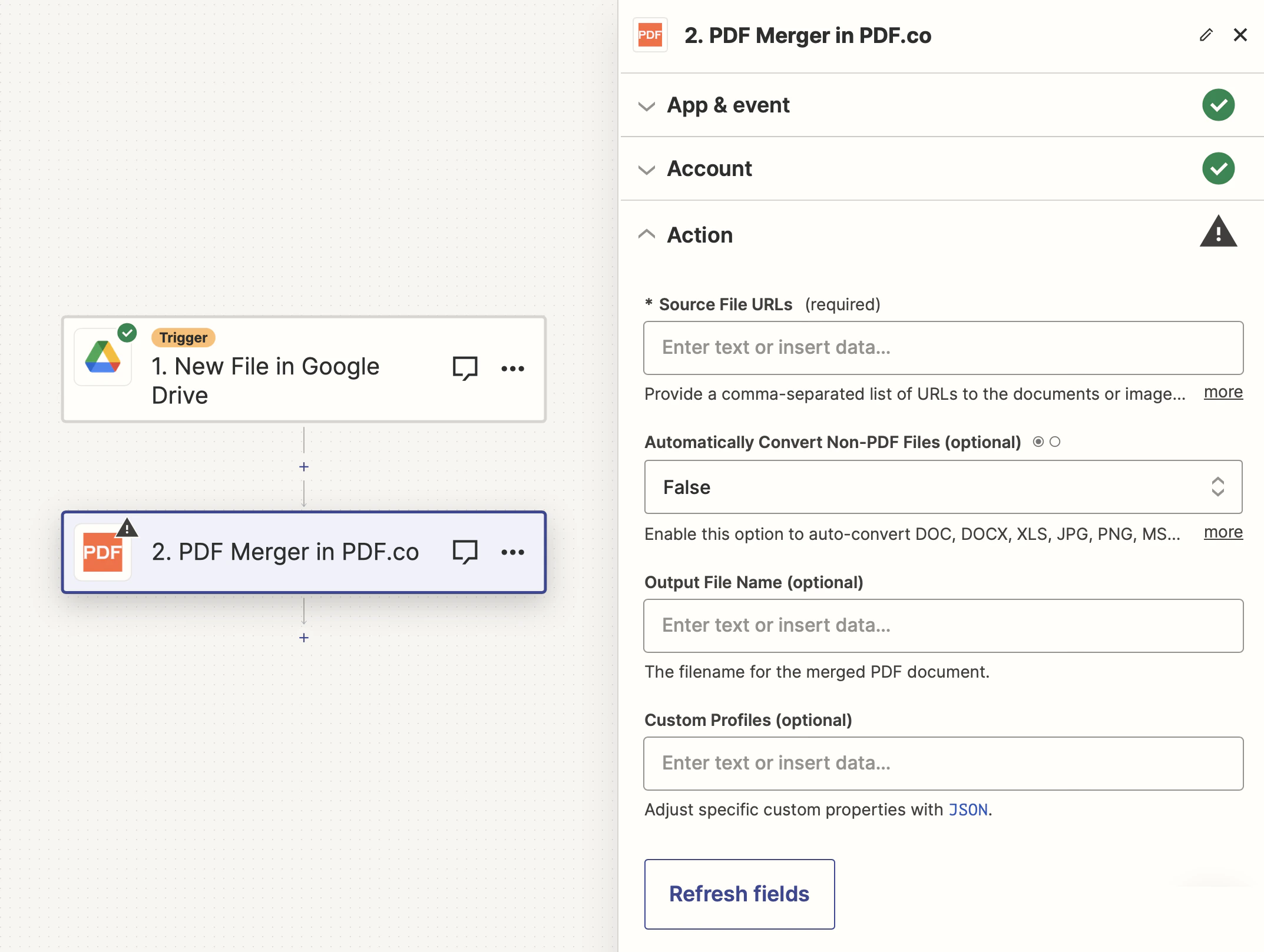The image size is (1264, 952).
Task: Click the Google Drive icon on trigger step
Action: tap(102, 357)
